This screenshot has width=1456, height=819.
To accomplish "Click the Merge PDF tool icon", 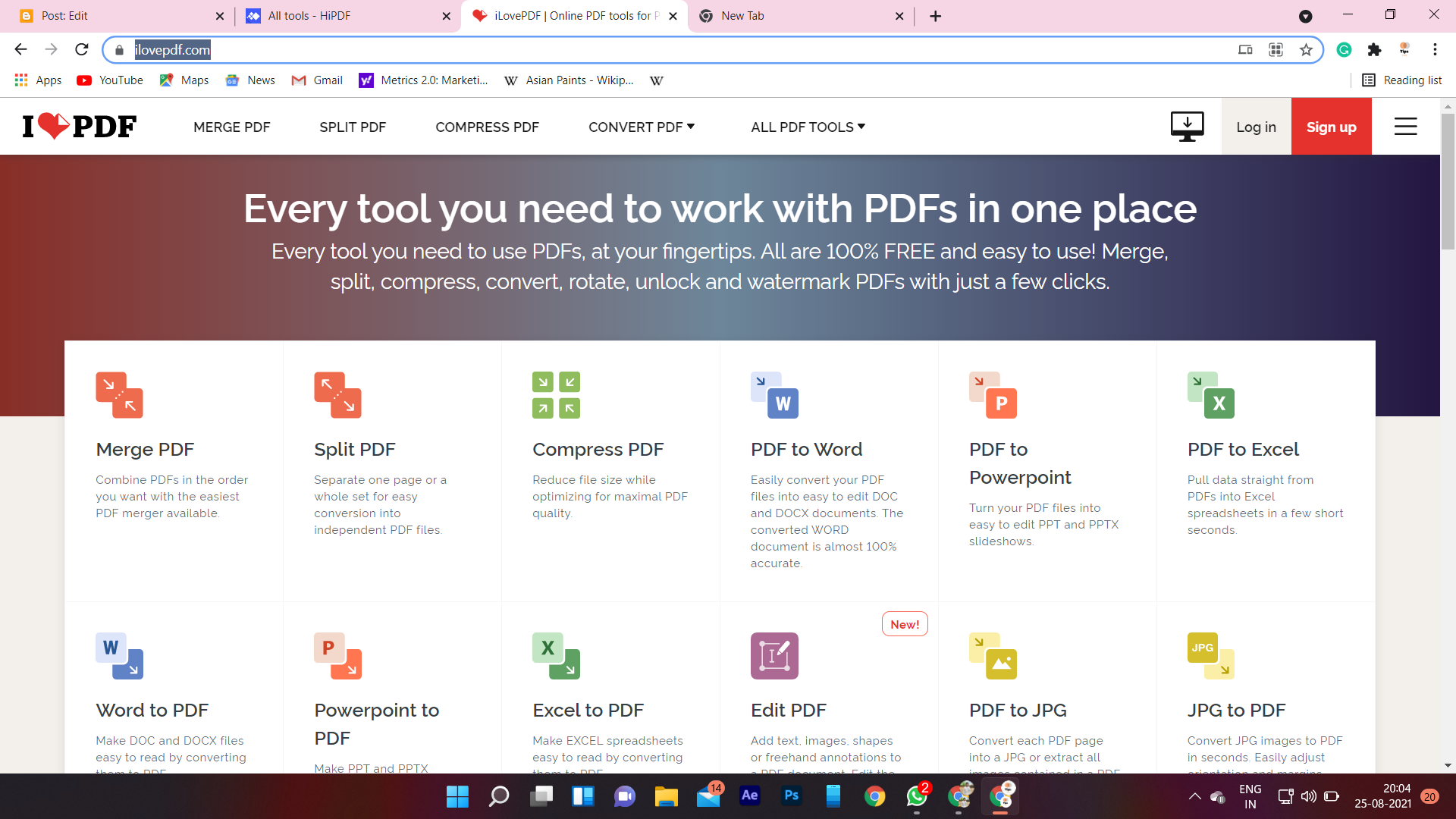I will click(x=119, y=395).
